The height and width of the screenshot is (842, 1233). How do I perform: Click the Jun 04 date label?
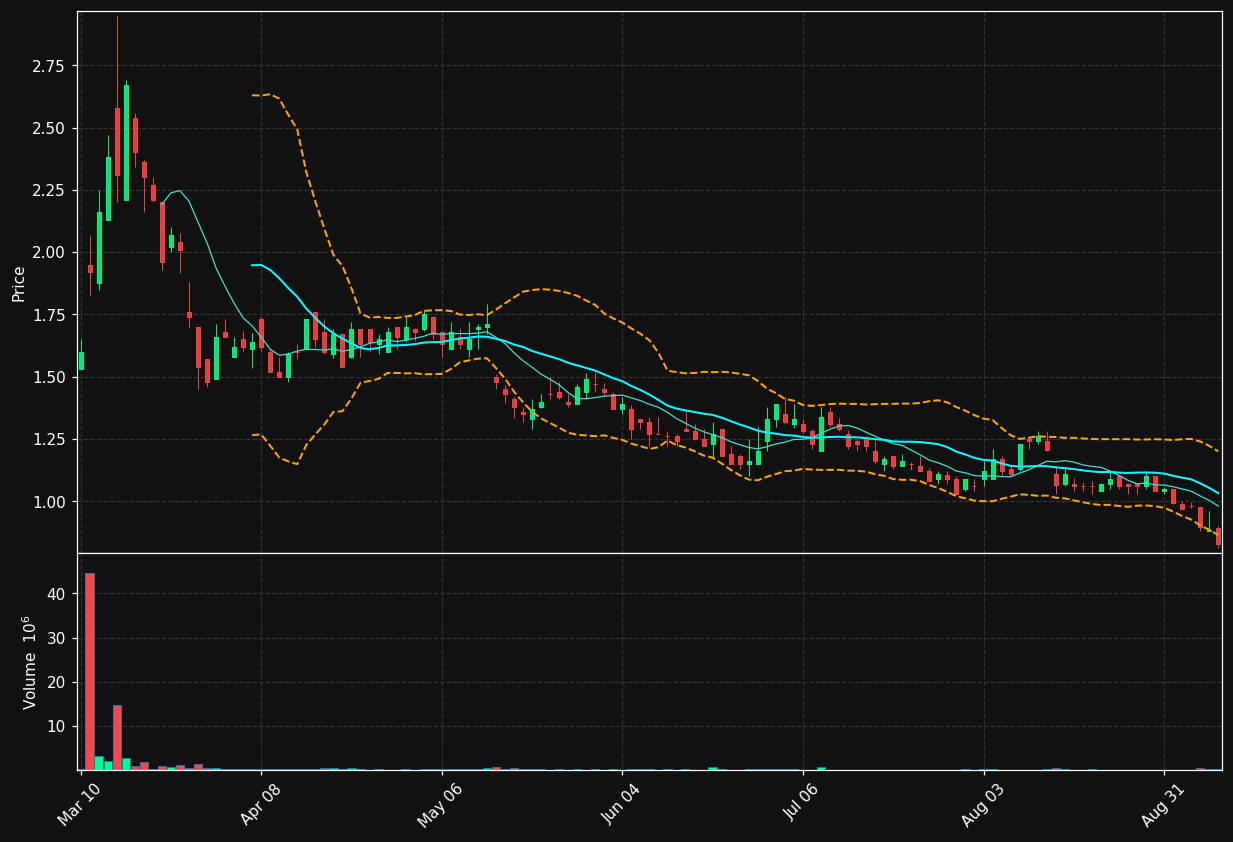[x=621, y=803]
